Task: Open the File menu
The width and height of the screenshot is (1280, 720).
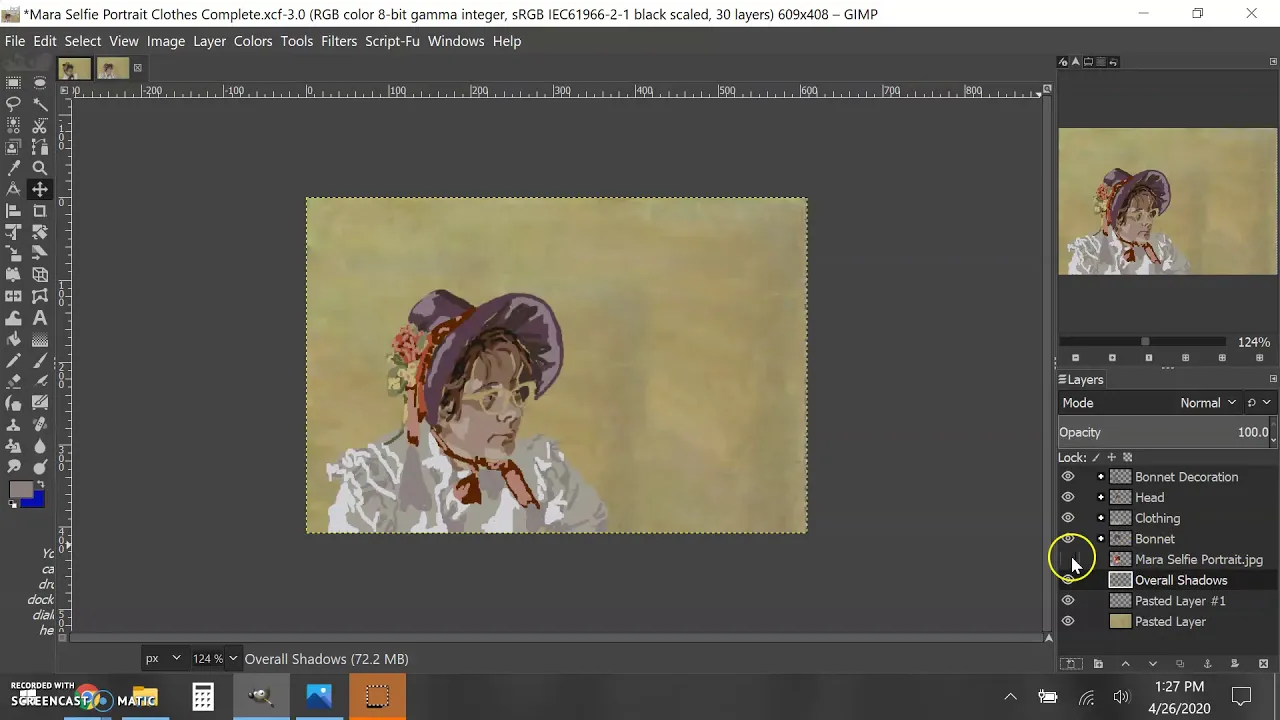Action: click(15, 41)
